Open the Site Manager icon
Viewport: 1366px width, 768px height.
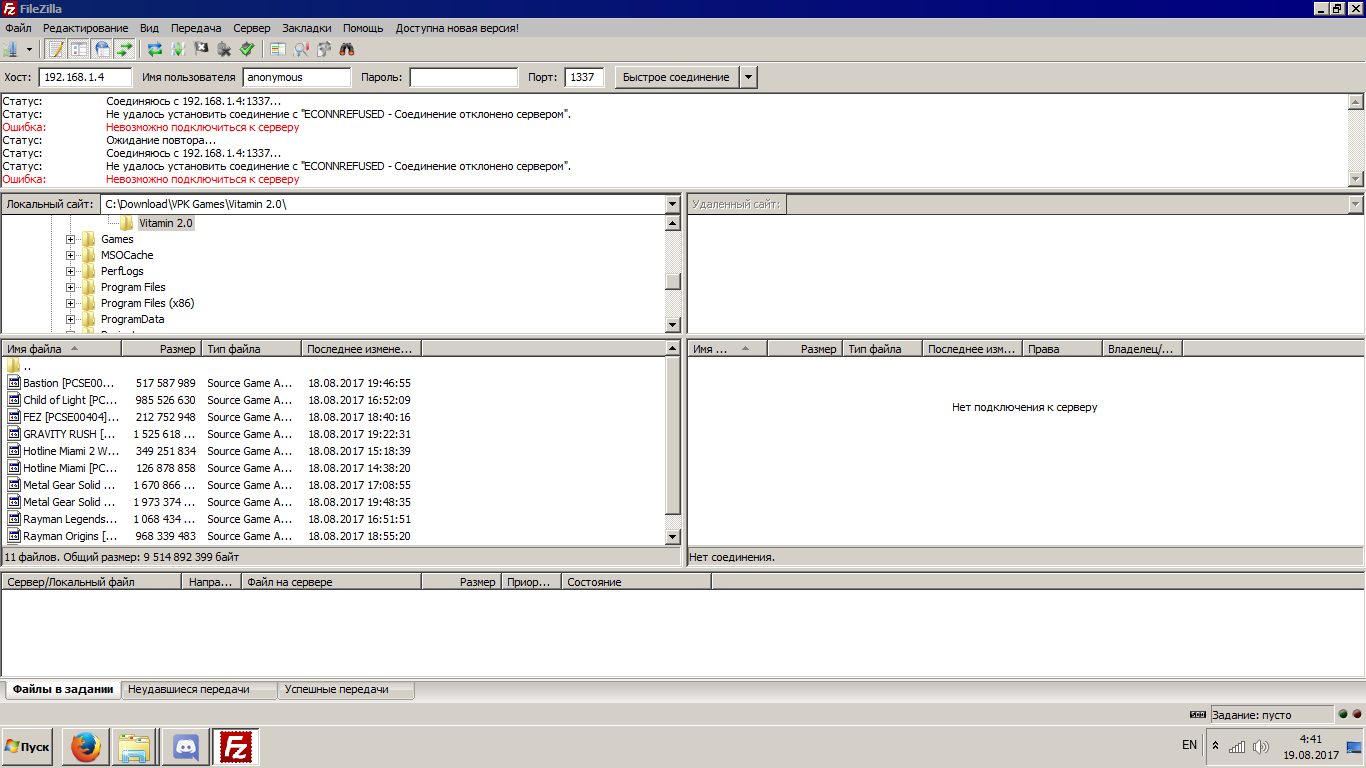11,48
